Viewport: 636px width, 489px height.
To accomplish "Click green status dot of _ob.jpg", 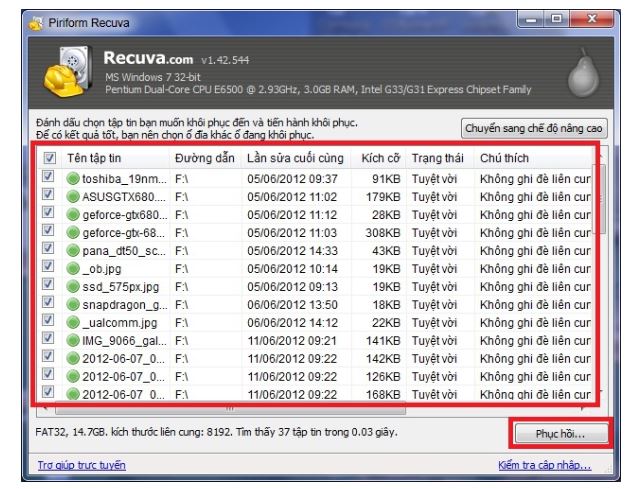I will pyautogui.click(x=73, y=268).
